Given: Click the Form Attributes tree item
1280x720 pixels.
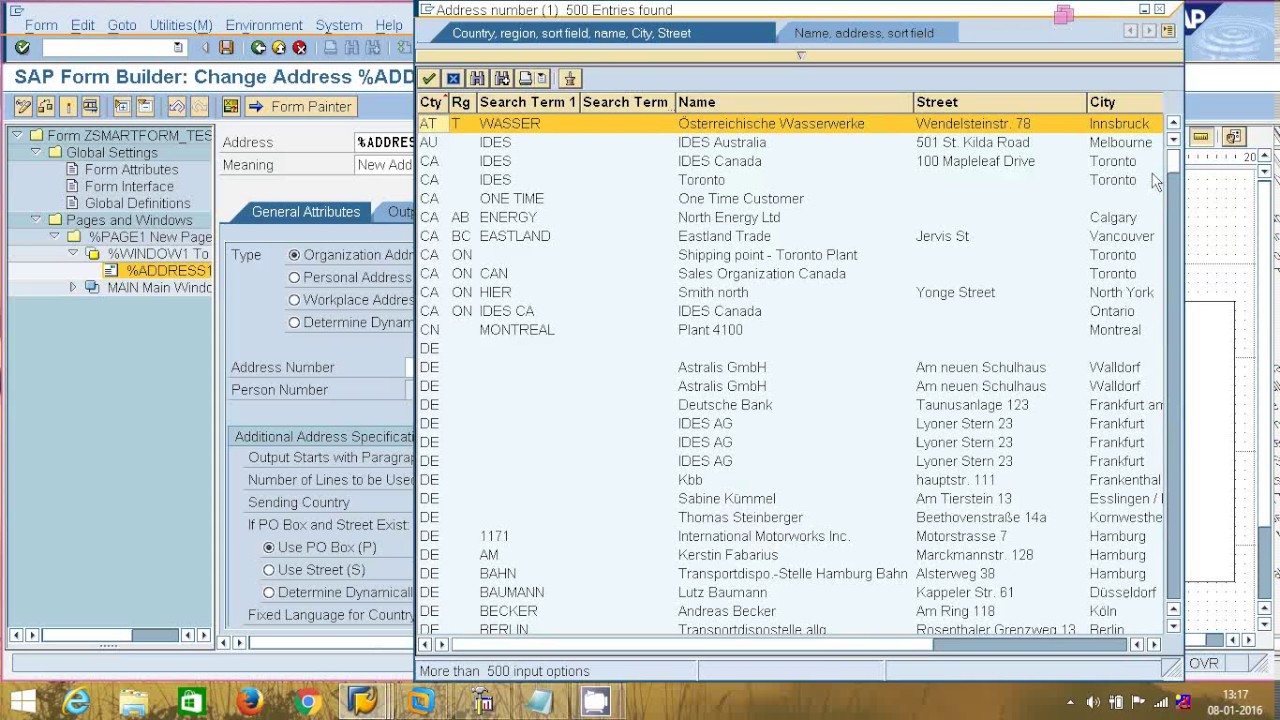Looking at the screenshot, I should (131, 169).
